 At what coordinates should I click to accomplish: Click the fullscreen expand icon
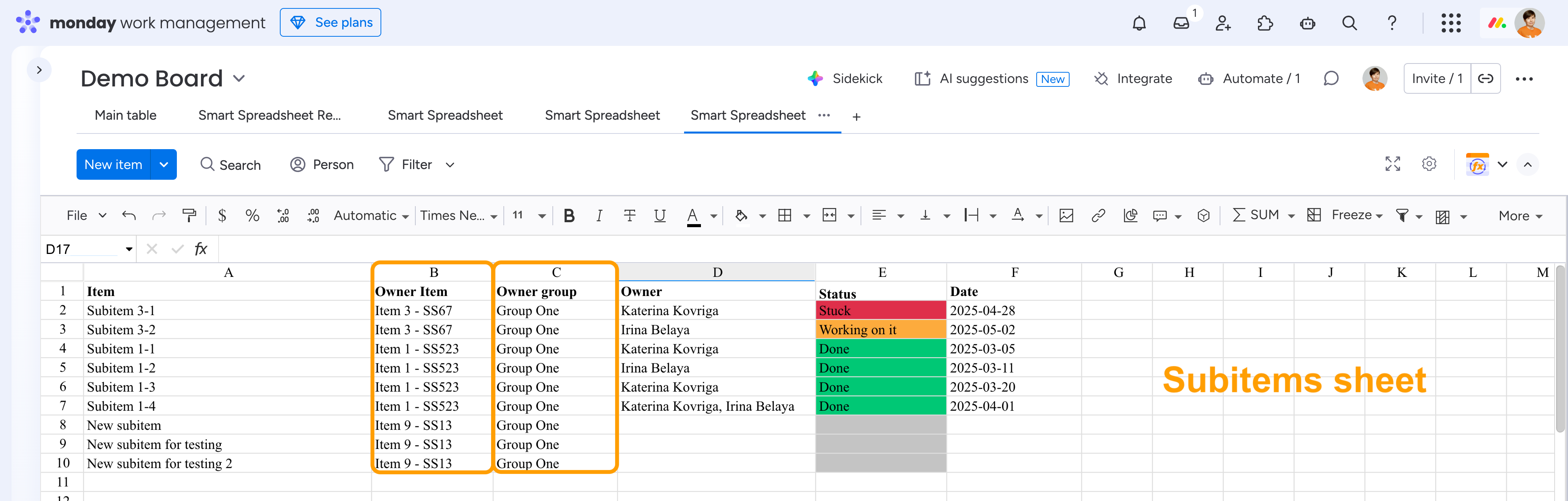(x=1393, y=164)
